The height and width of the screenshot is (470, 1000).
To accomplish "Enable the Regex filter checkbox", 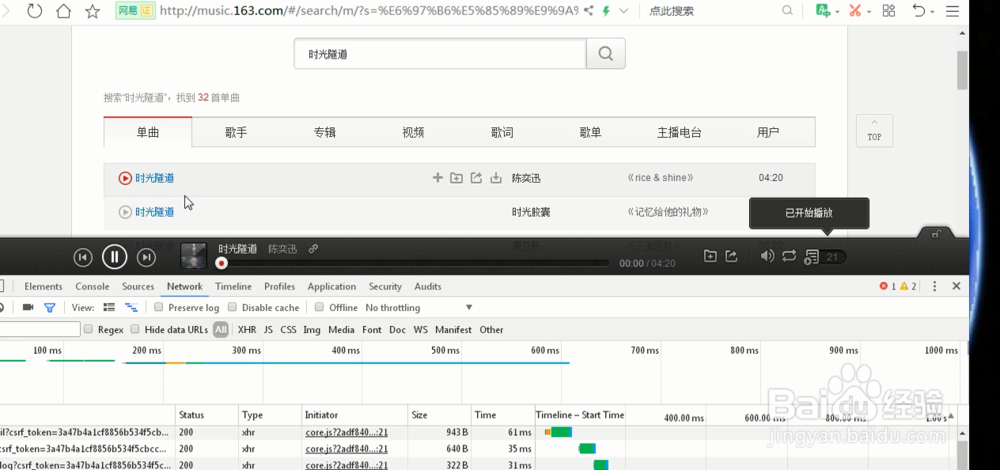I will click(x=89, y=329).
